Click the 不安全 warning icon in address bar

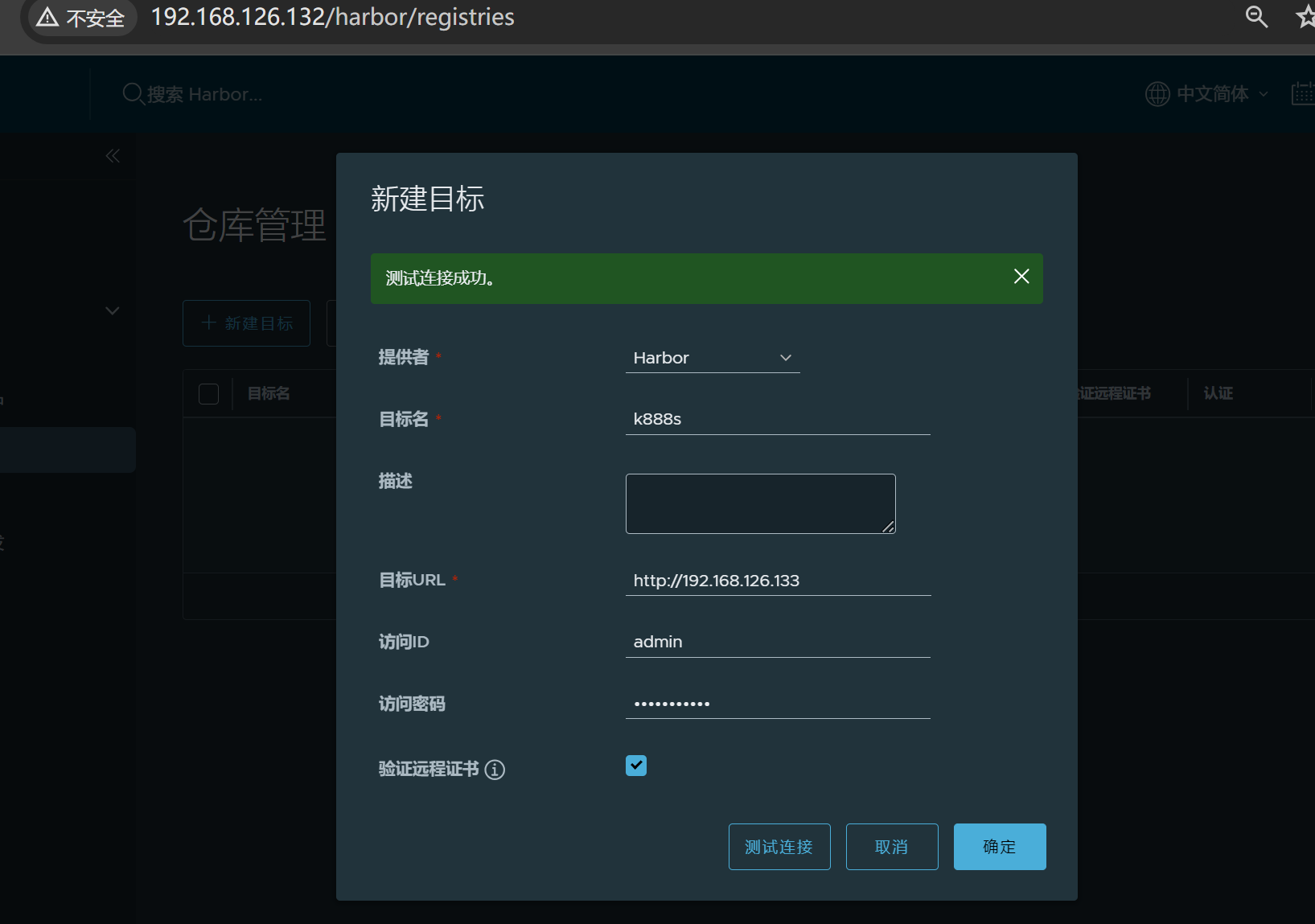point(48,17)
